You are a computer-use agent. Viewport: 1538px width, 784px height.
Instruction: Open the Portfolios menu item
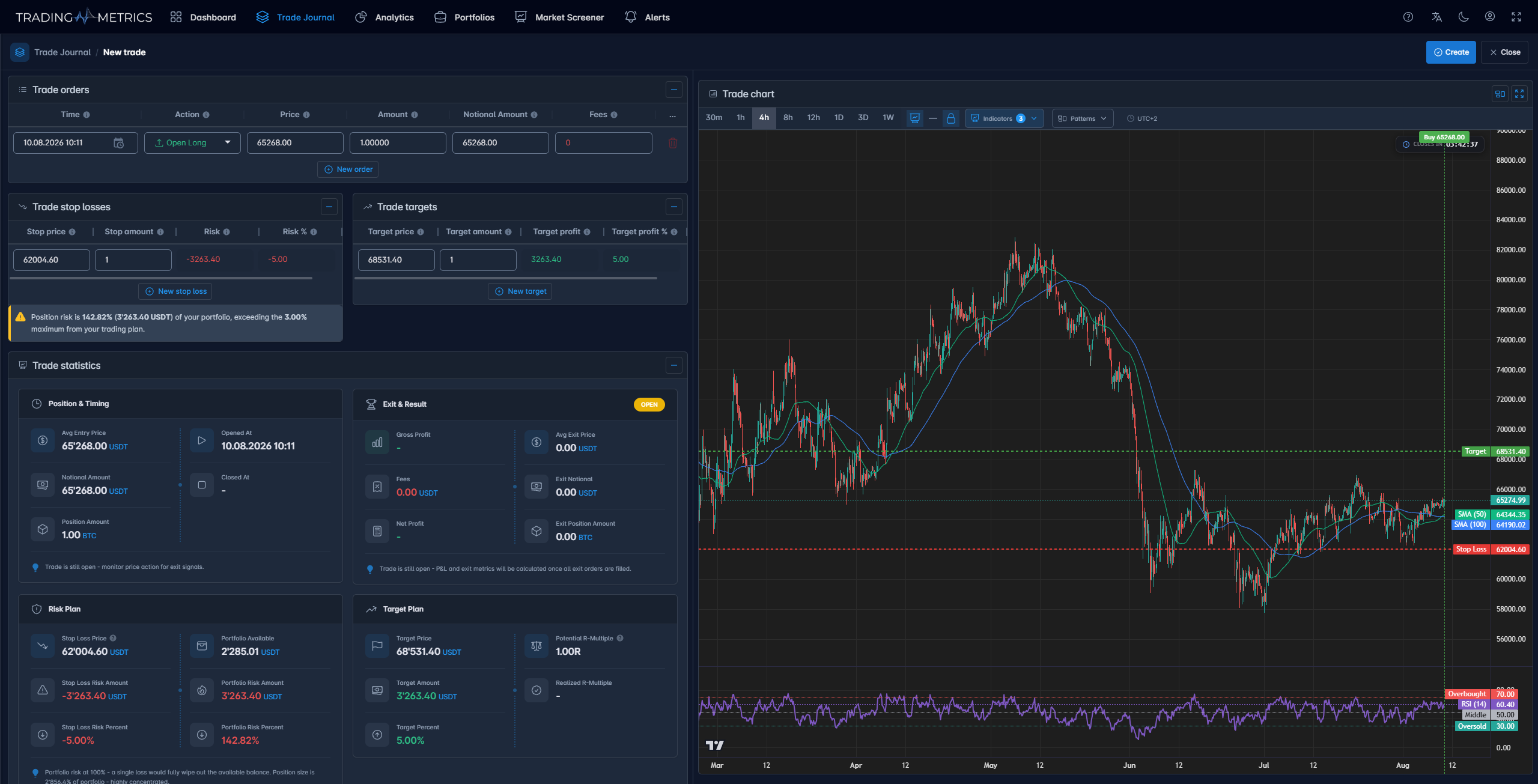[x=464, y=17]
